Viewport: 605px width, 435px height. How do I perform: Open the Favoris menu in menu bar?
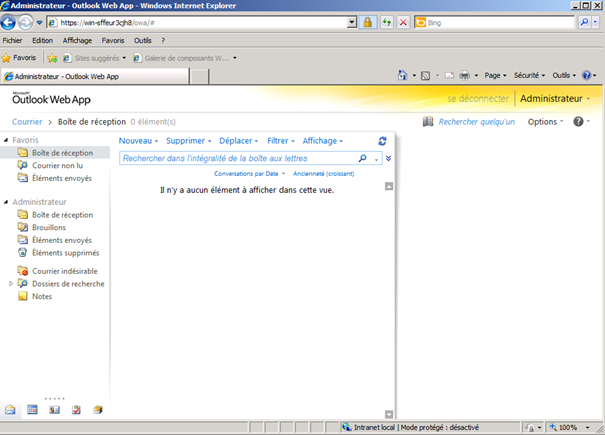[x=113, y=41]
